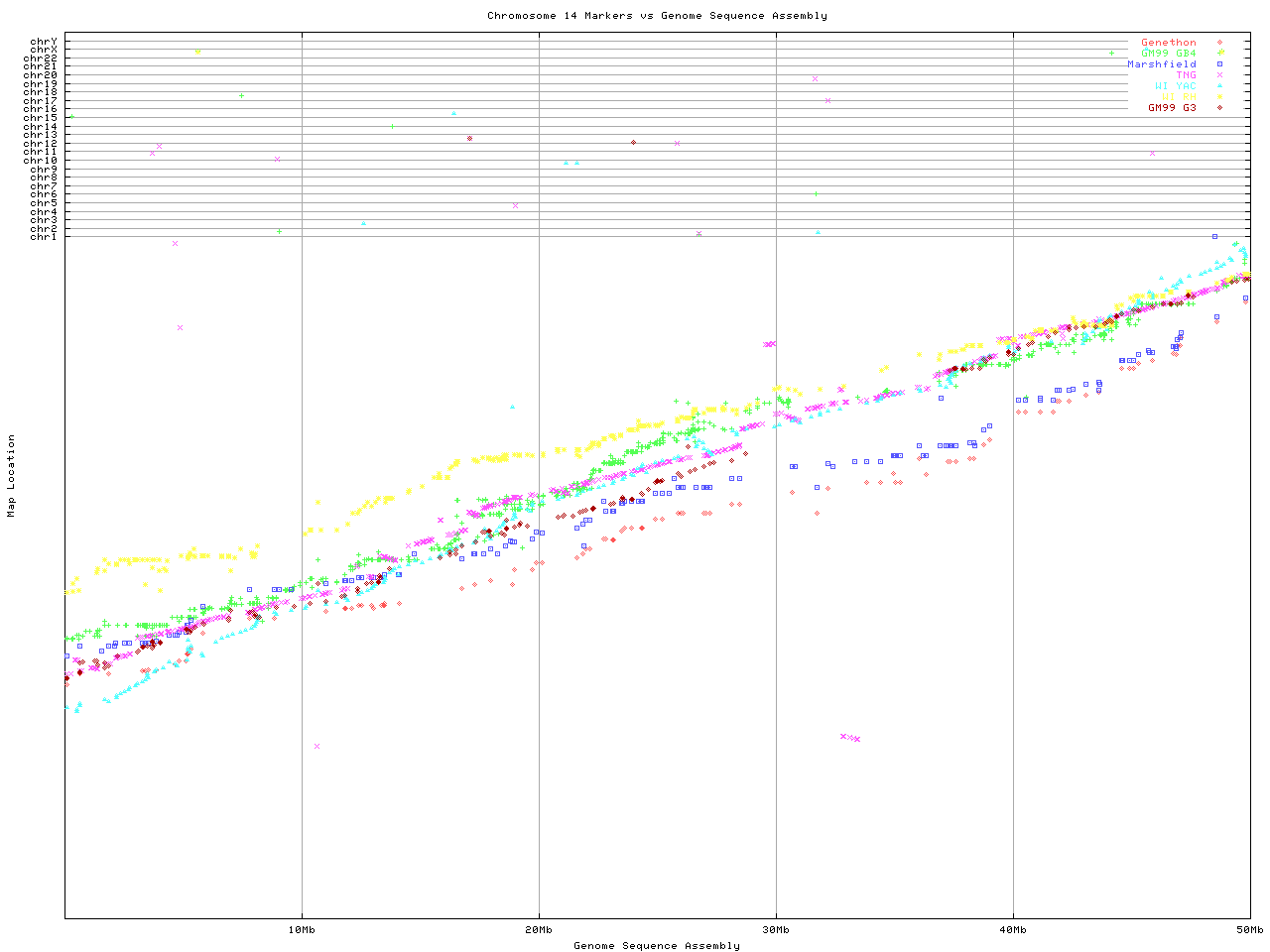This screenshot has height=952, width=1270.
Task: Click the 10Mb x-axis tick label
Action: pos(302,930)
